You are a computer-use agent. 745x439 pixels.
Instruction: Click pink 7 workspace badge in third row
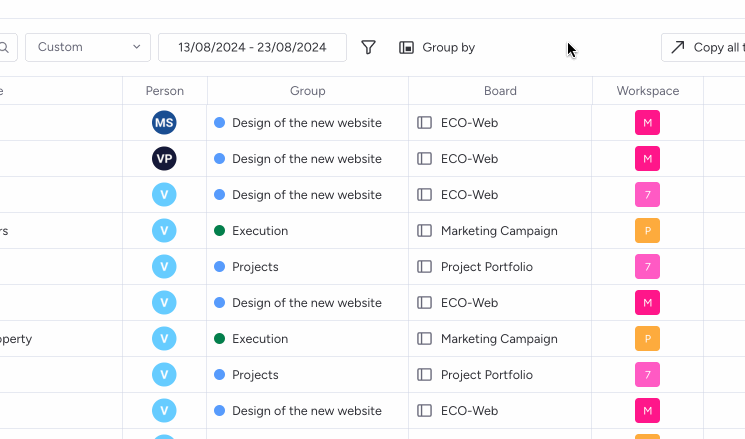(x=647, y=195)
